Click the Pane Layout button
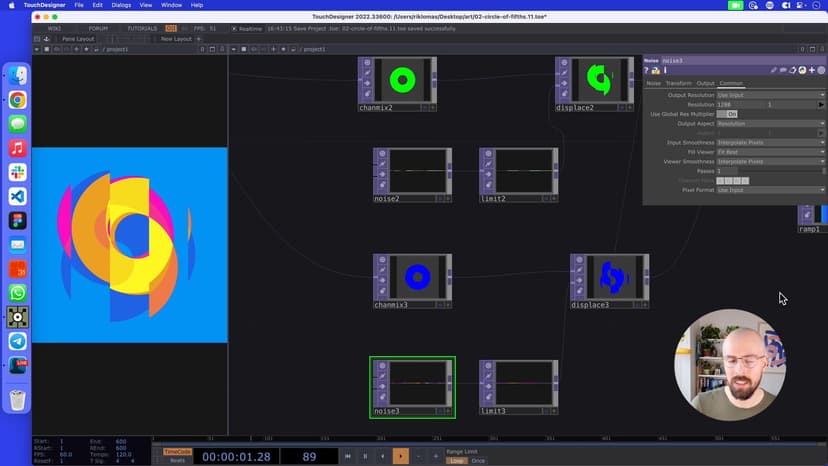Viewport: 828px width, 466px height. point(77,39)
